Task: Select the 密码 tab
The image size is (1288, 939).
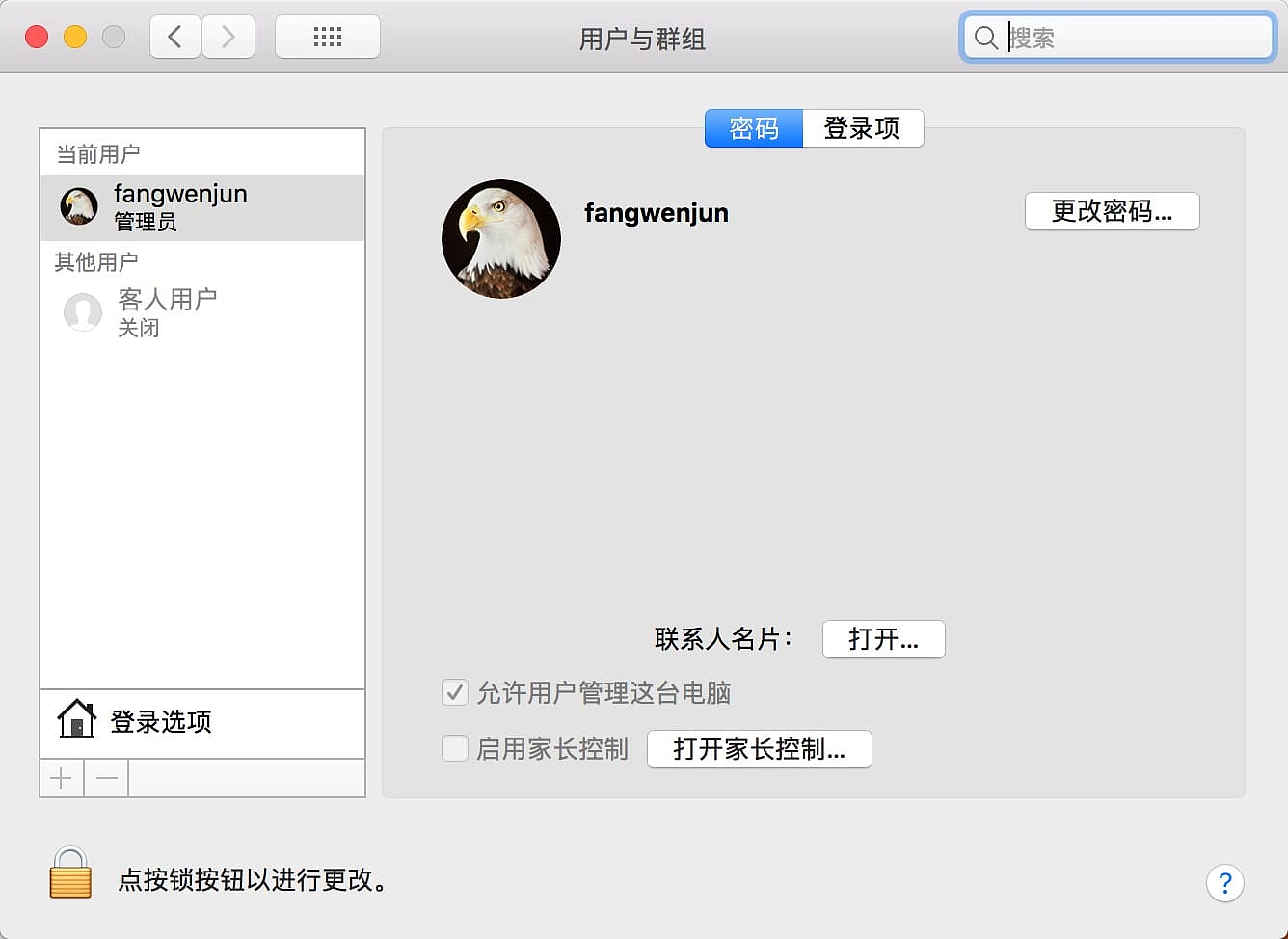Action: (x=753, y=128)
